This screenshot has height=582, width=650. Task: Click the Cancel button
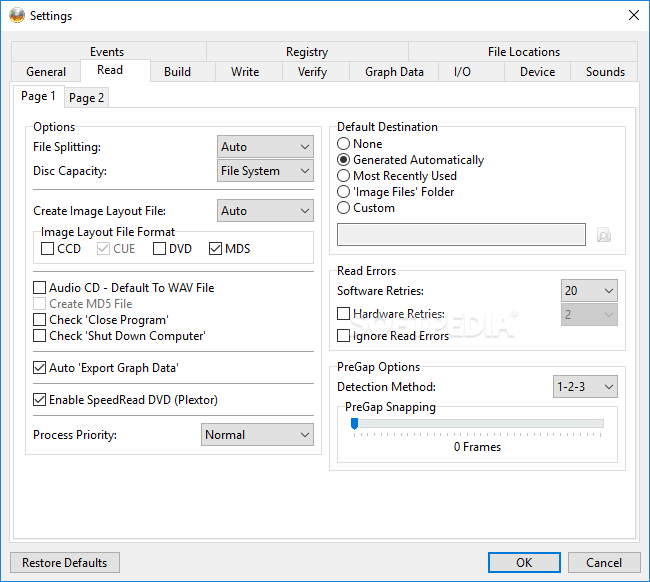coord(604,563)
